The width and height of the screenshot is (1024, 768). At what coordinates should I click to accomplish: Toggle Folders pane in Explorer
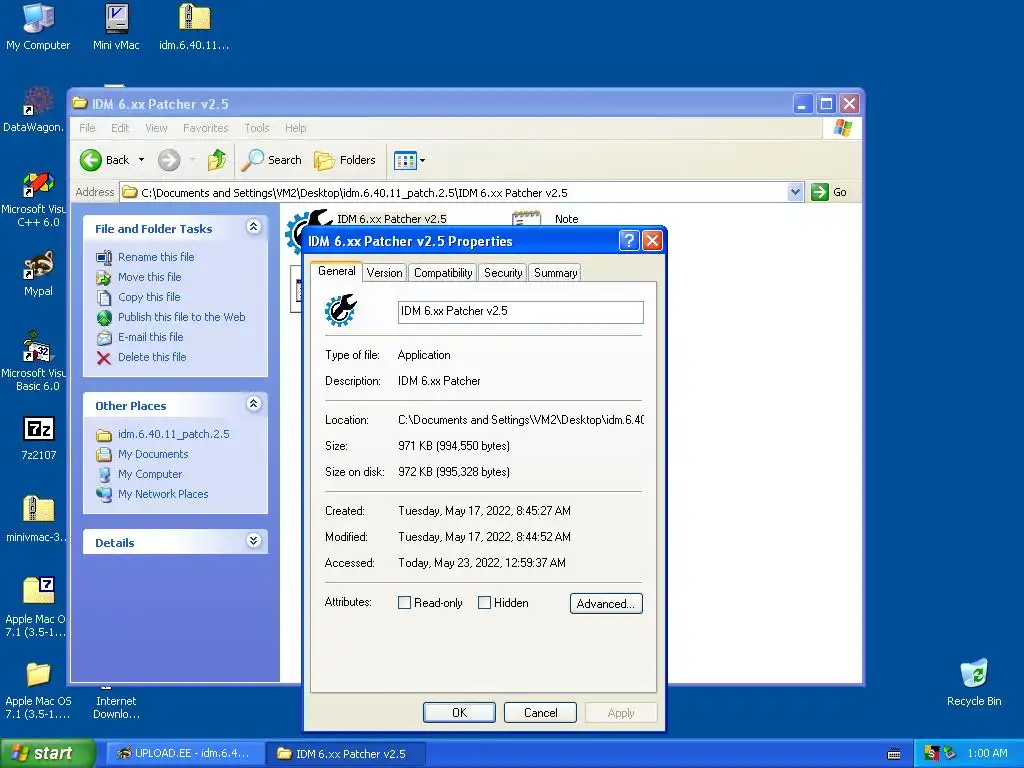coord(345,160)
